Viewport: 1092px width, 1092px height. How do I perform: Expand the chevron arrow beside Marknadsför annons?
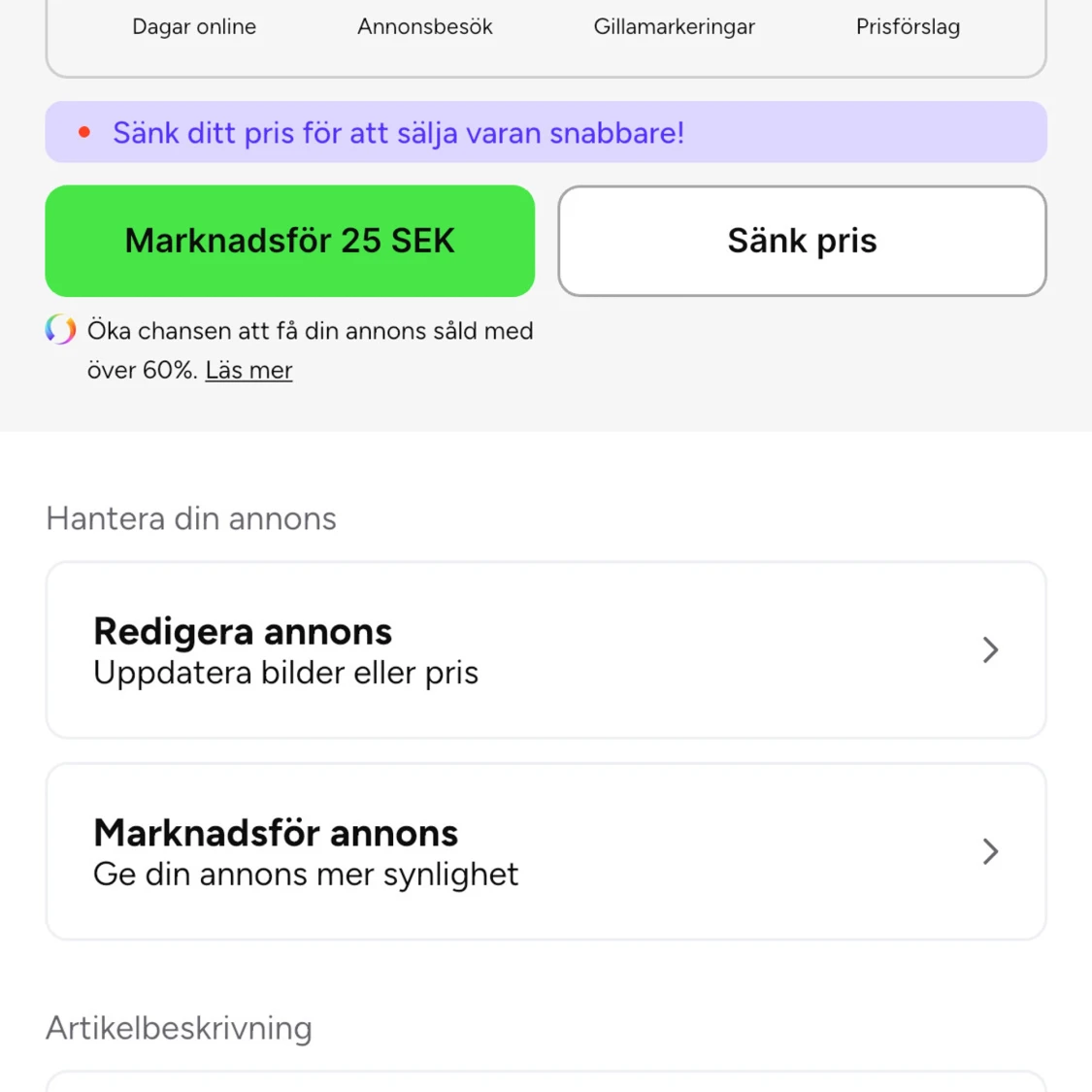(x=990, y=851)
